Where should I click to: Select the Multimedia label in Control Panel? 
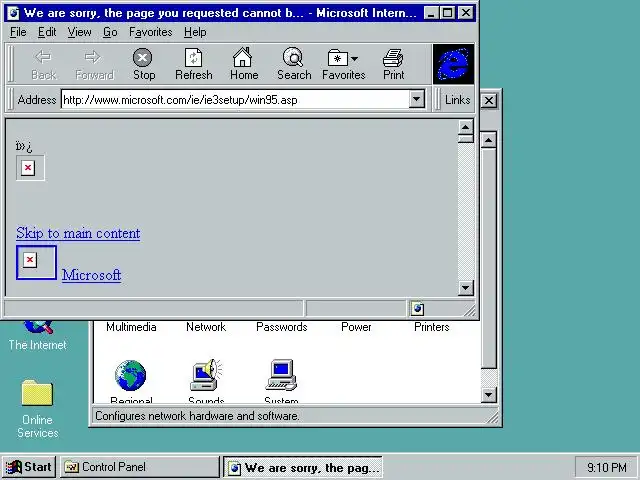[x=131, y=327]
